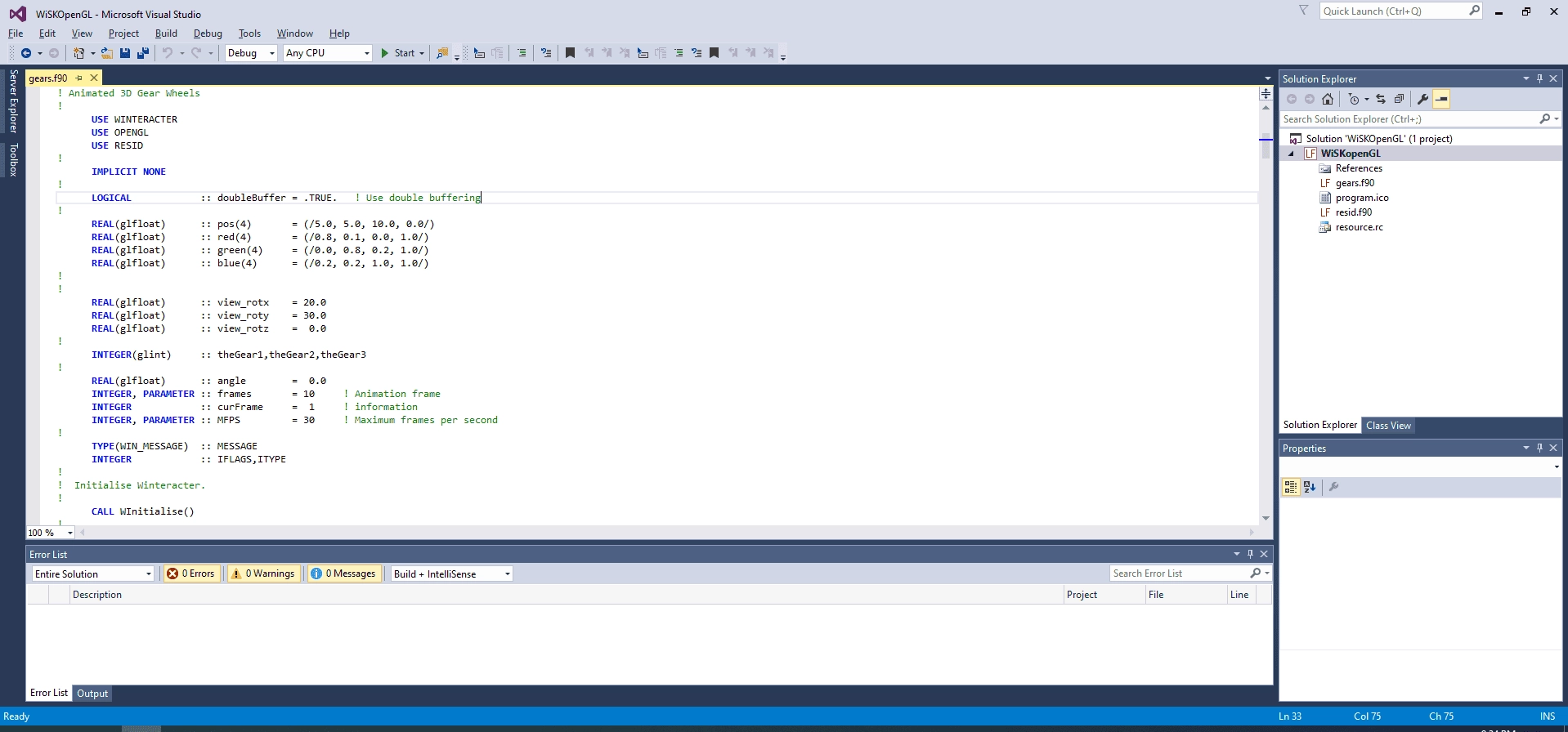The width and height of the screenshot is (1568, 732).
Task: Close the gears.f90 editor tab
Action: tap(94, 78)
